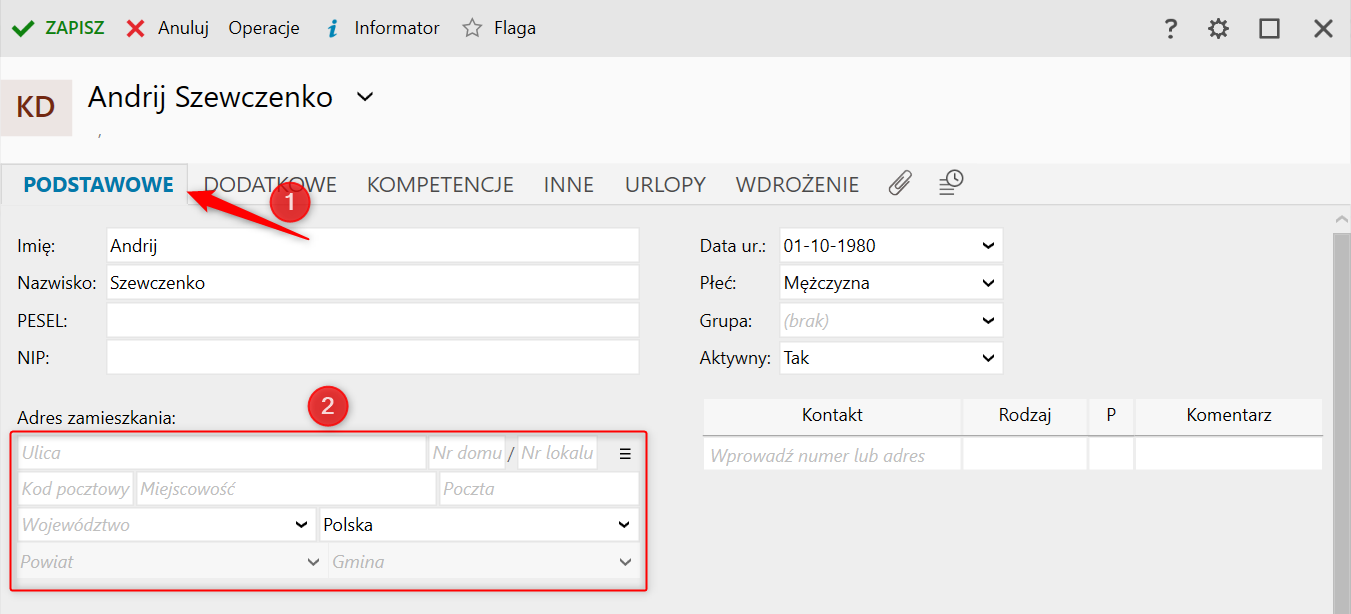Open the change history clock icon

tap(951, 182)
